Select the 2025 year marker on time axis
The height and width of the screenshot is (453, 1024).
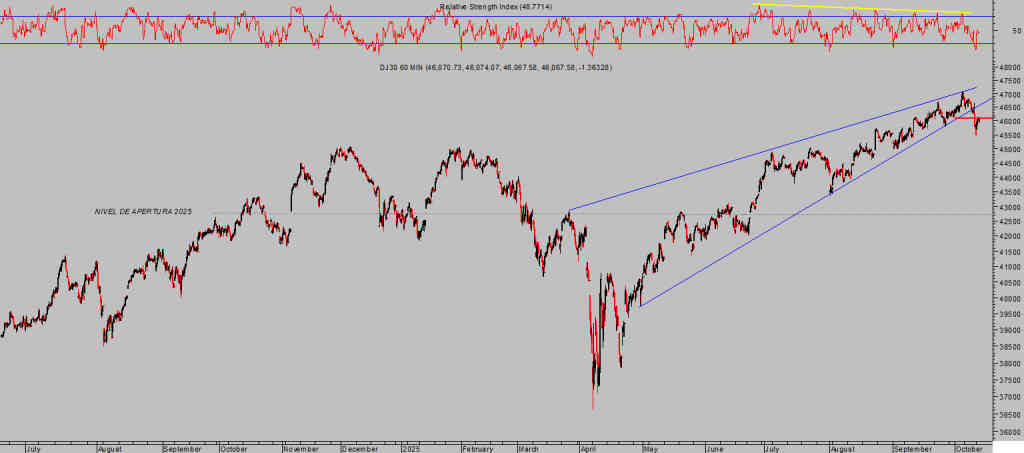pyautogui.click(x=411, y=449)
